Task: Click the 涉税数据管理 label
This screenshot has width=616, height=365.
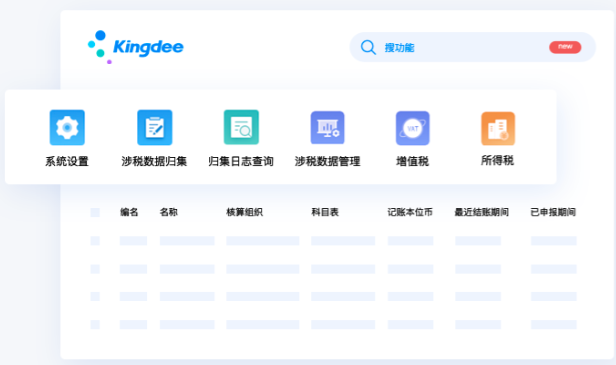Action: point(328,161)
